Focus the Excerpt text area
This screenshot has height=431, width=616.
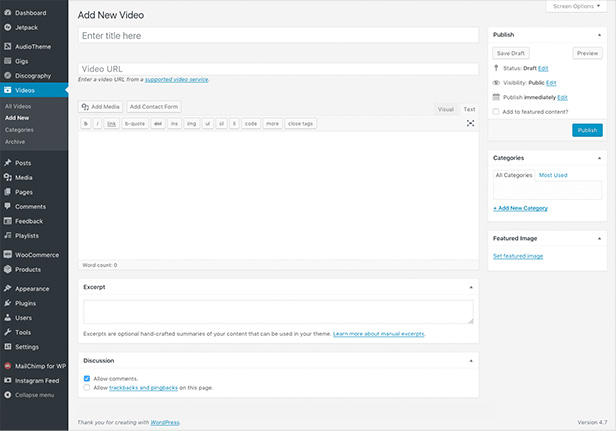click(x=278, y=312)
